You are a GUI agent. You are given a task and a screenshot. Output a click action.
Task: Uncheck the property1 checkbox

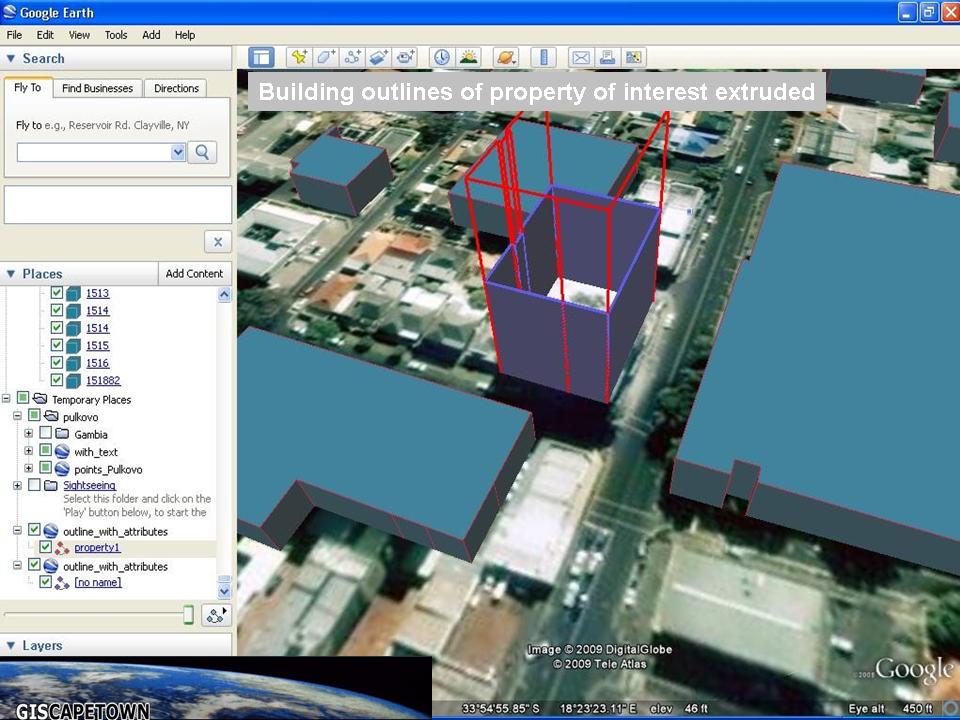coord(45,547)
